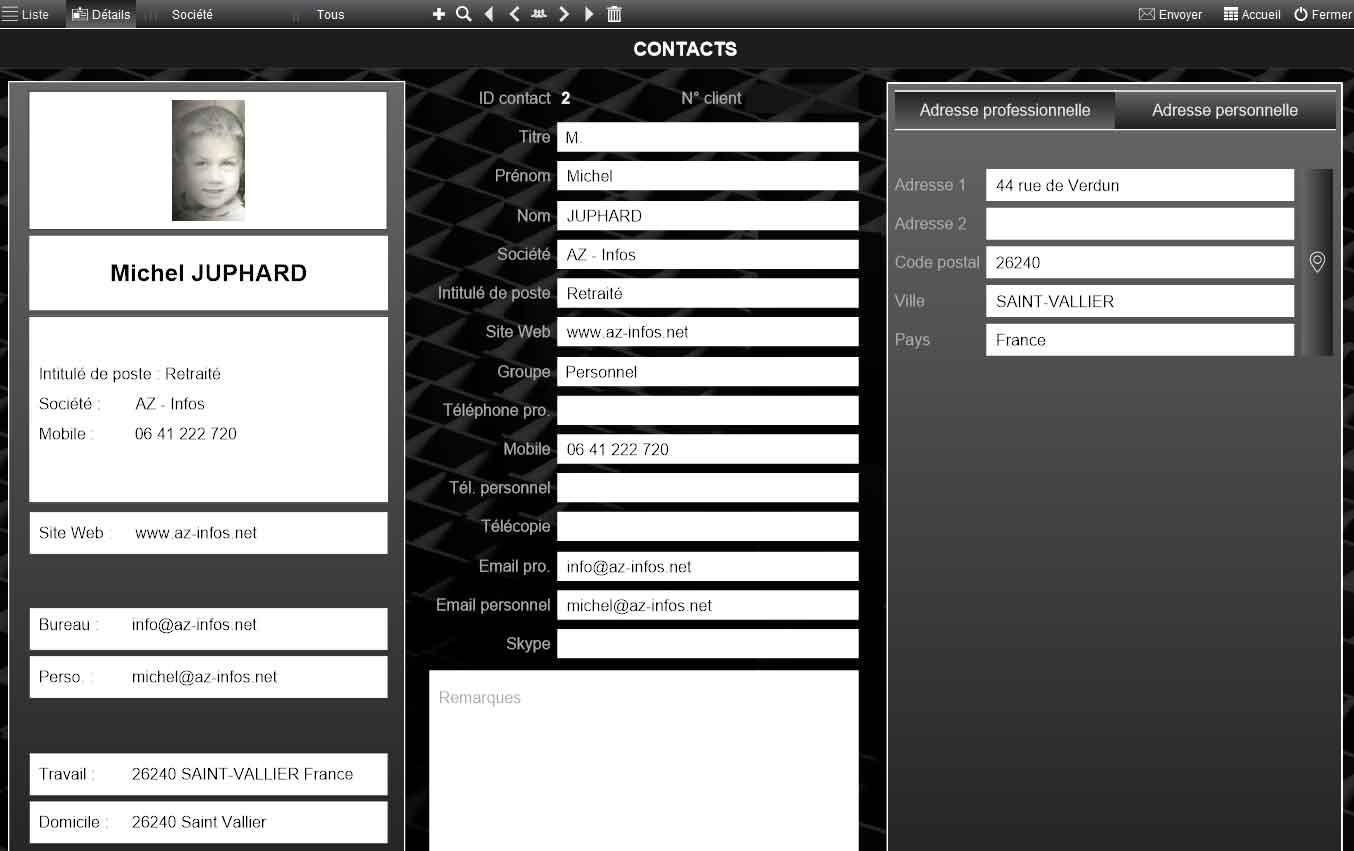
Task: Jump to last record with solid right arrow
Action: click(x=589, y=14)
